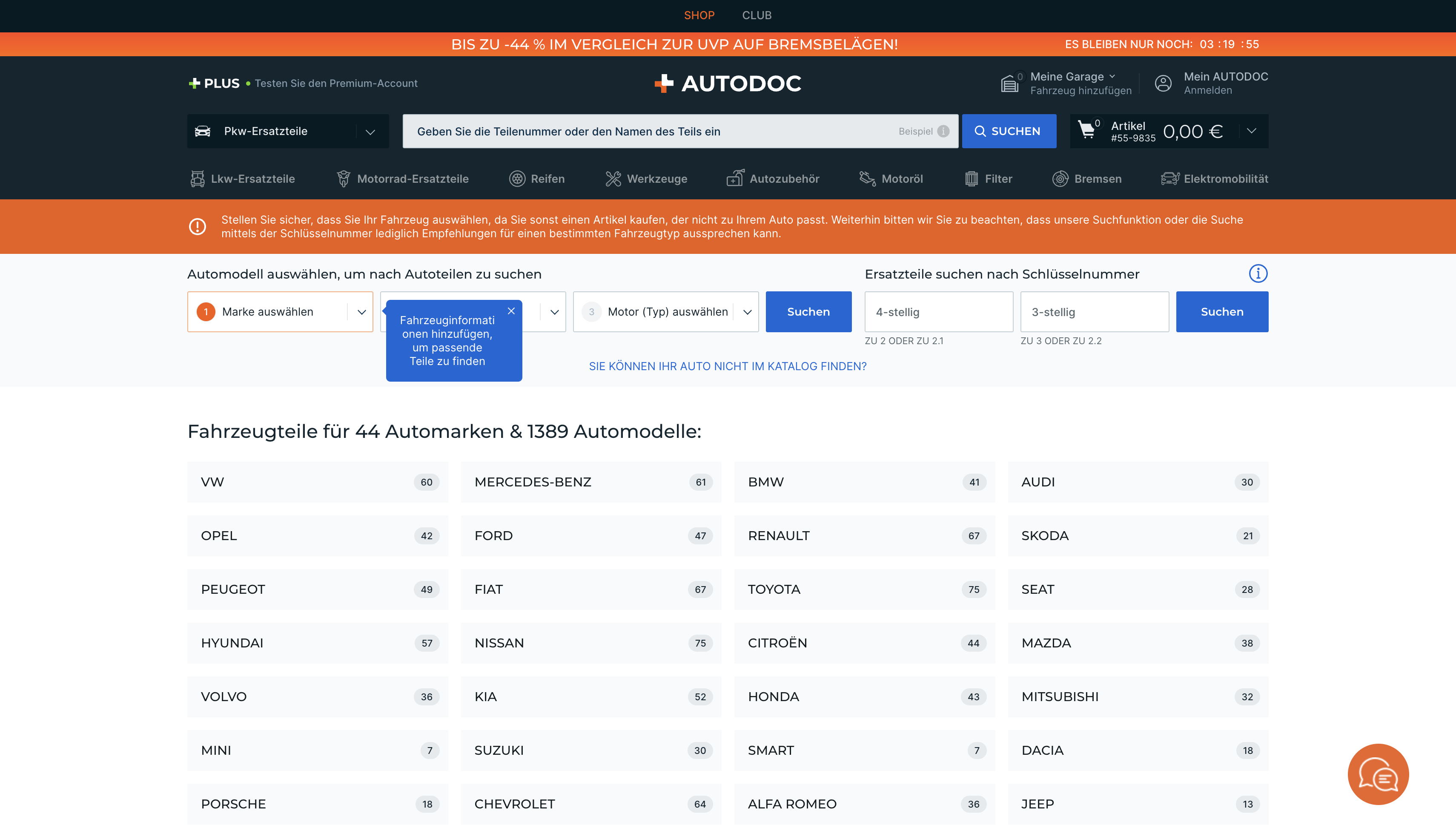Click the Reifen tire icon
The height and width of the screenshot is (834, 1456).
click(x=517, y=179)
